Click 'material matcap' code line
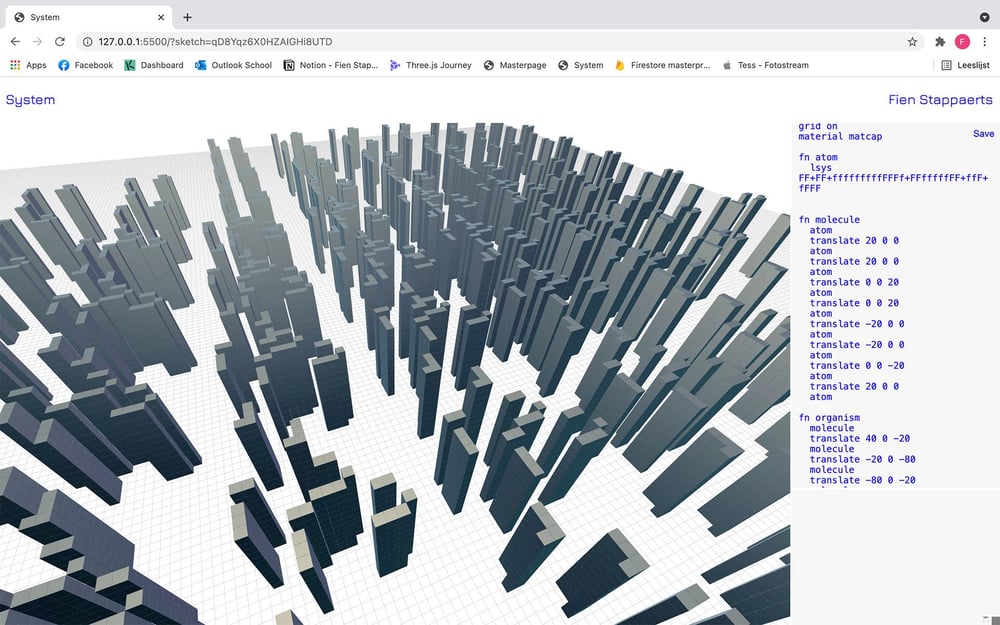 point(841,136)
